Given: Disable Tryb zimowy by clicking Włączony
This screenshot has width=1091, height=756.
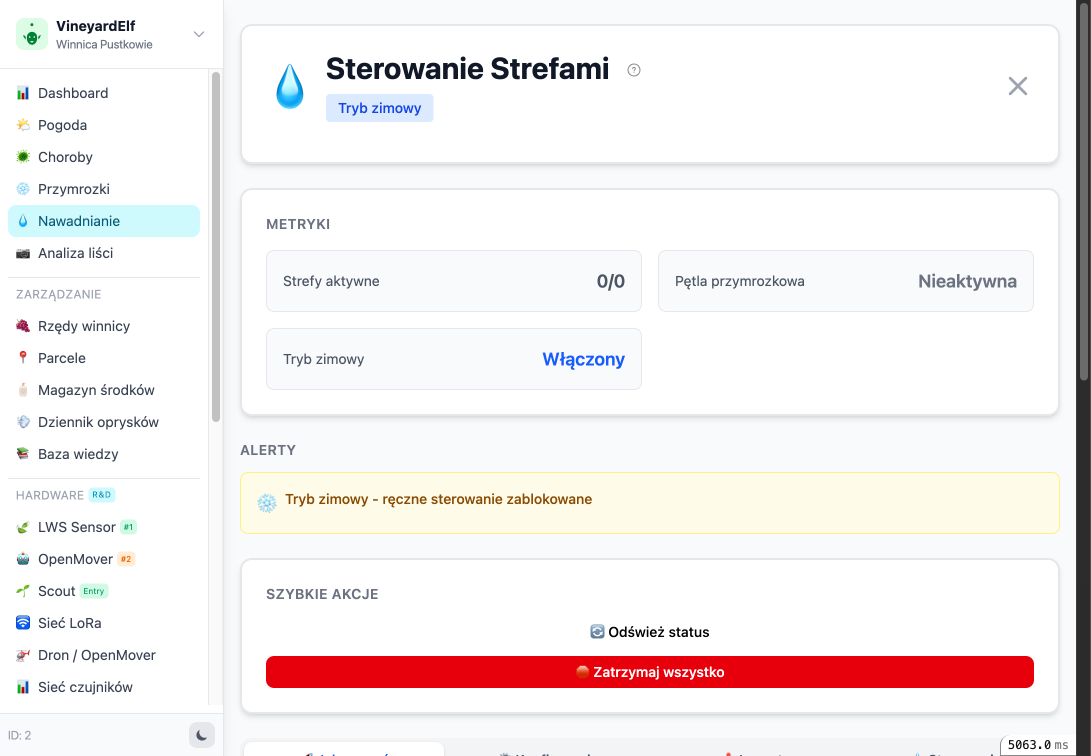Looking at the screenshot, I should (584, 358).
